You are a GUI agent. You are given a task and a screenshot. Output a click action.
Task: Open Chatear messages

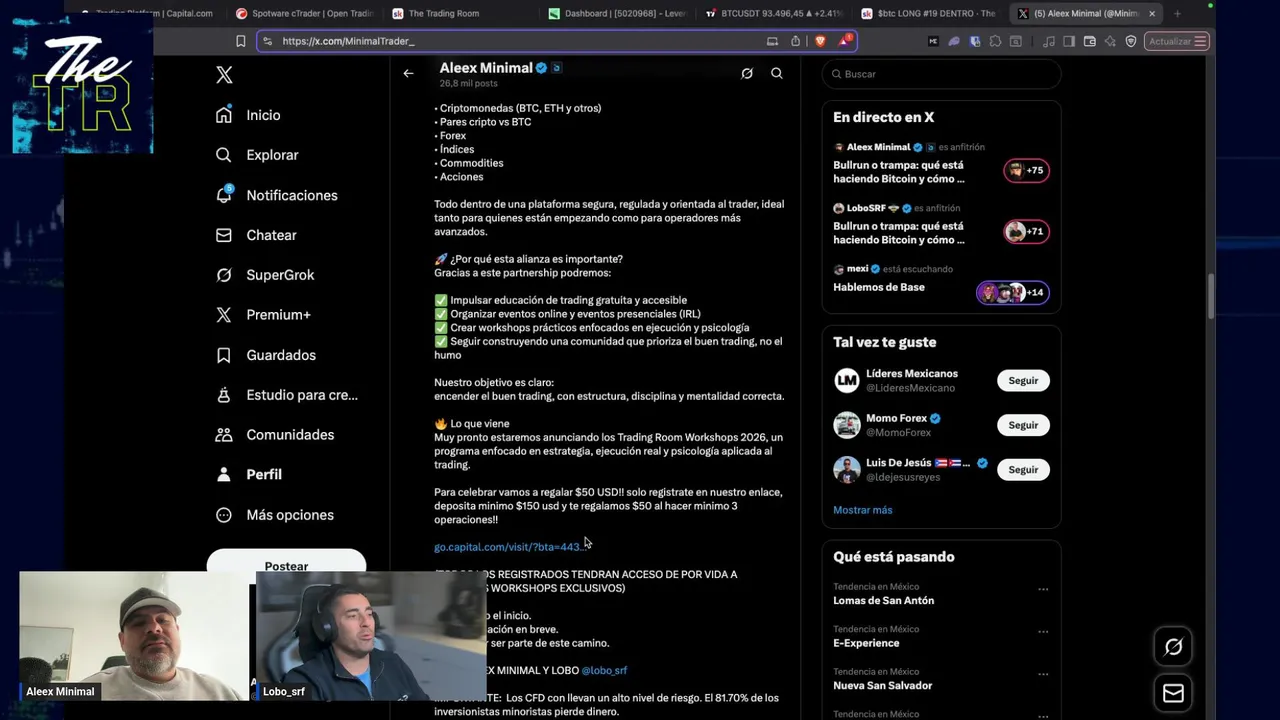click(x=256, y=235)
